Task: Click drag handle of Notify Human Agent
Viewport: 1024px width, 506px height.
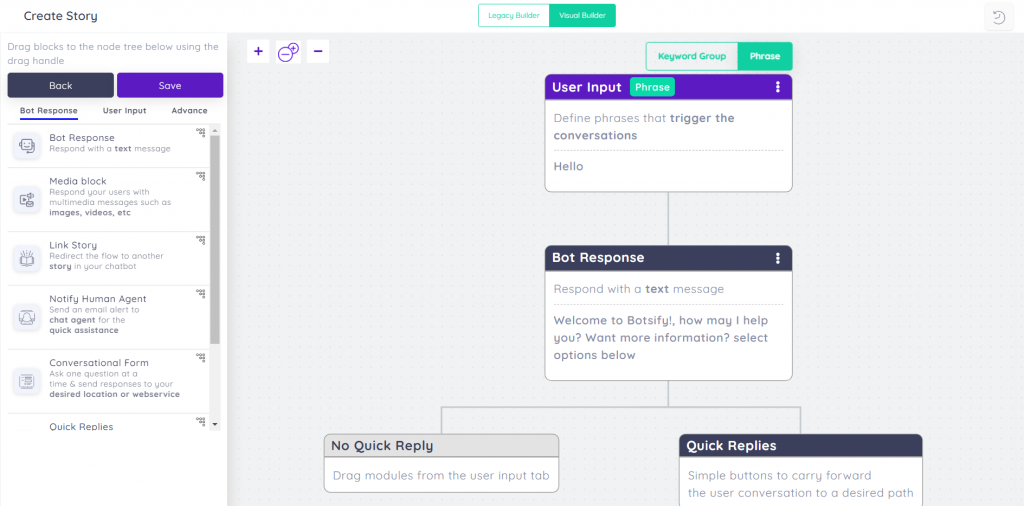Action: (x=200, y=293)
